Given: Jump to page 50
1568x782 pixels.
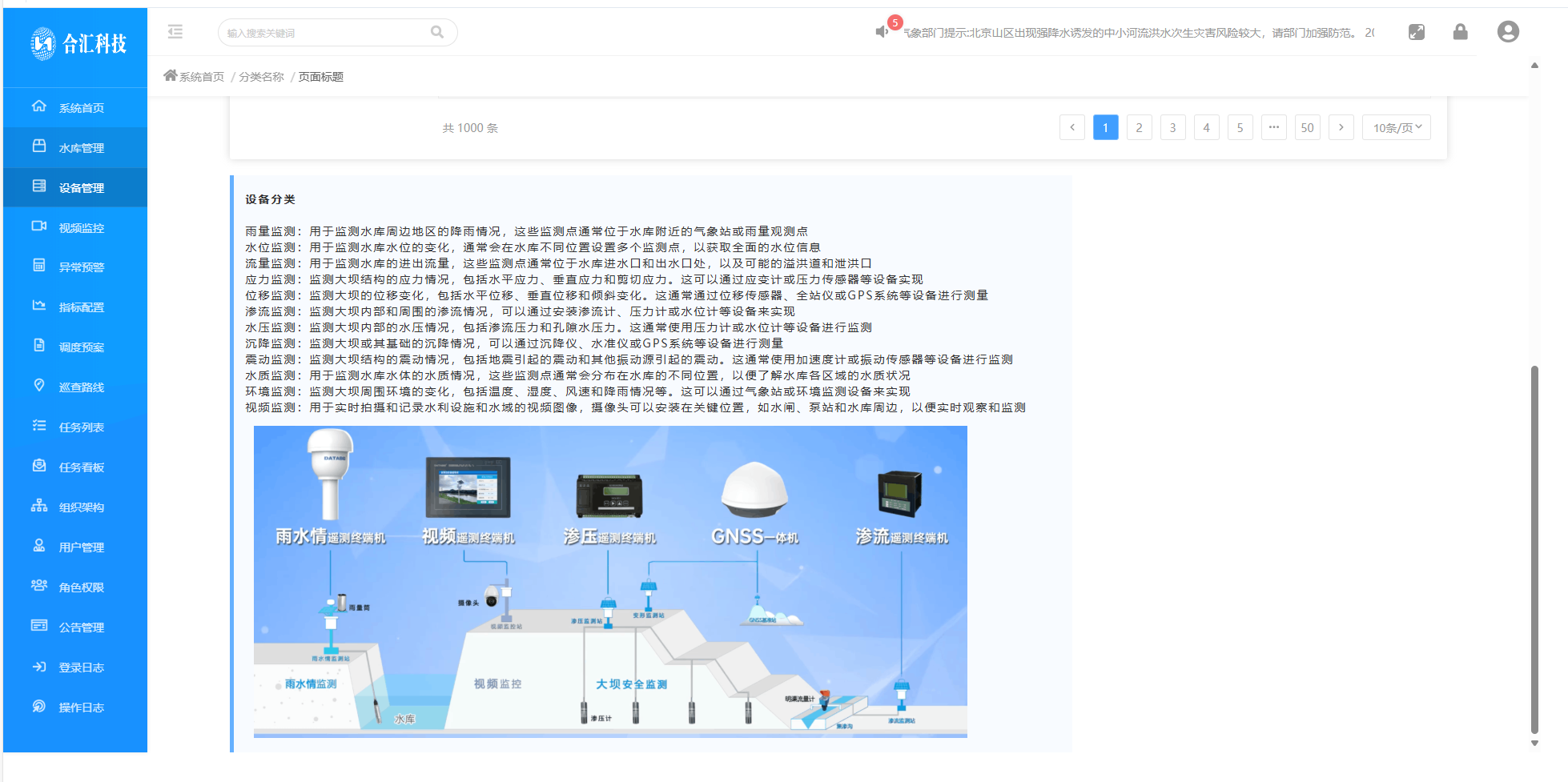Looking at the screenshot, I should coord(1308,126).
